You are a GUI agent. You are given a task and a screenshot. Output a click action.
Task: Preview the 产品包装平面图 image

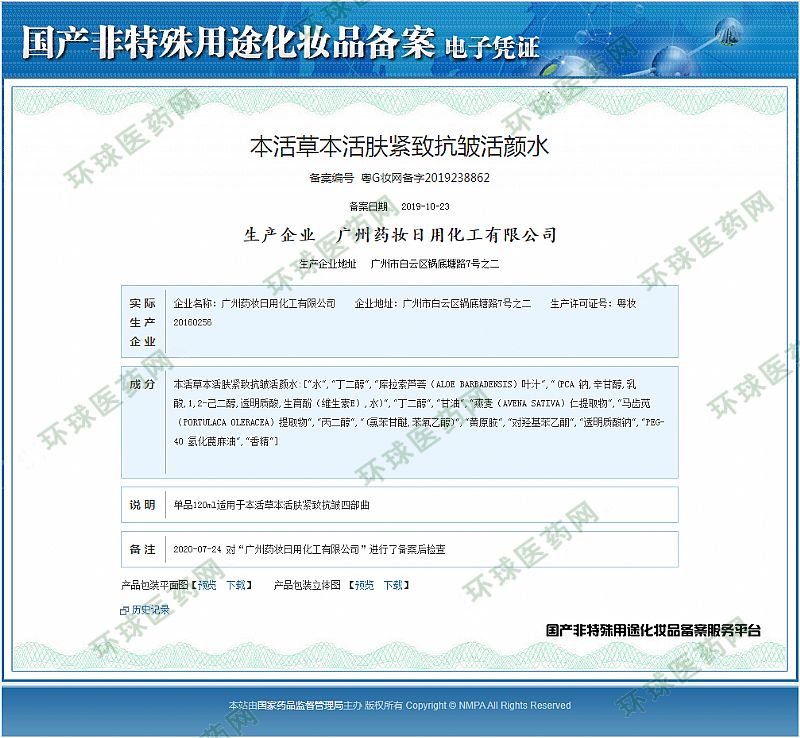tap(206, 585)
